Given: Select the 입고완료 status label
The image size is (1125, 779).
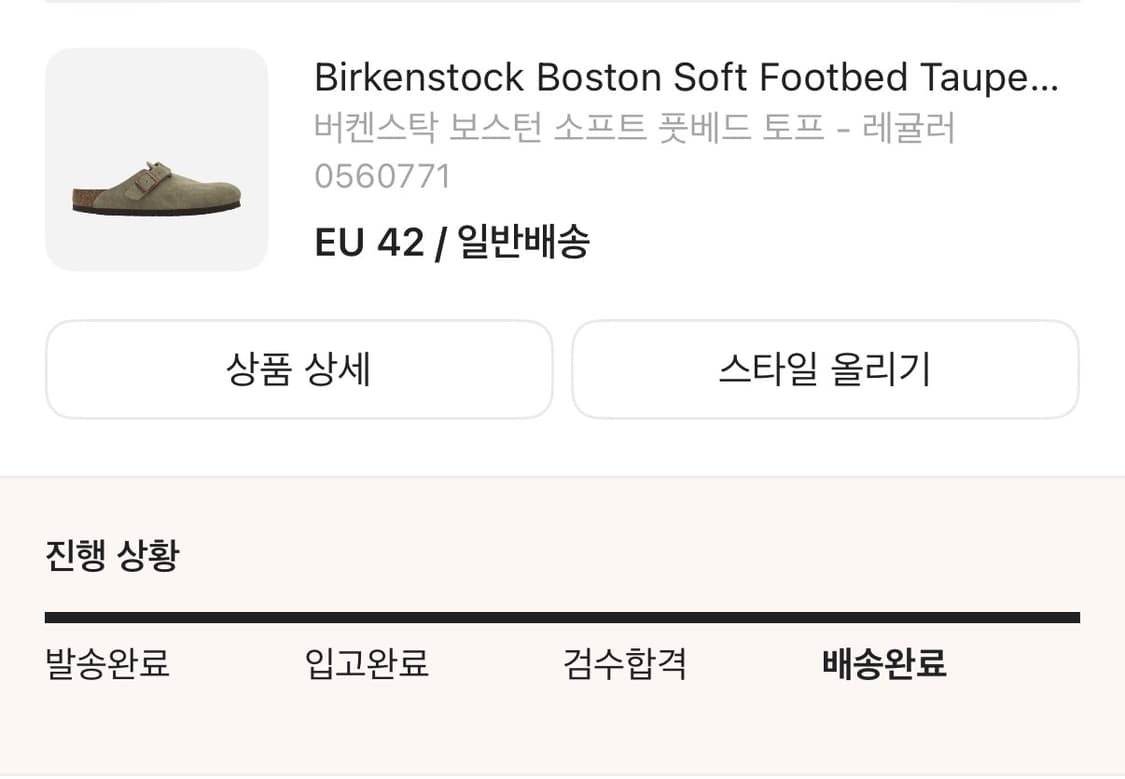Looking at the screenshot, I should pyautogui.click(x=367, y=663).
